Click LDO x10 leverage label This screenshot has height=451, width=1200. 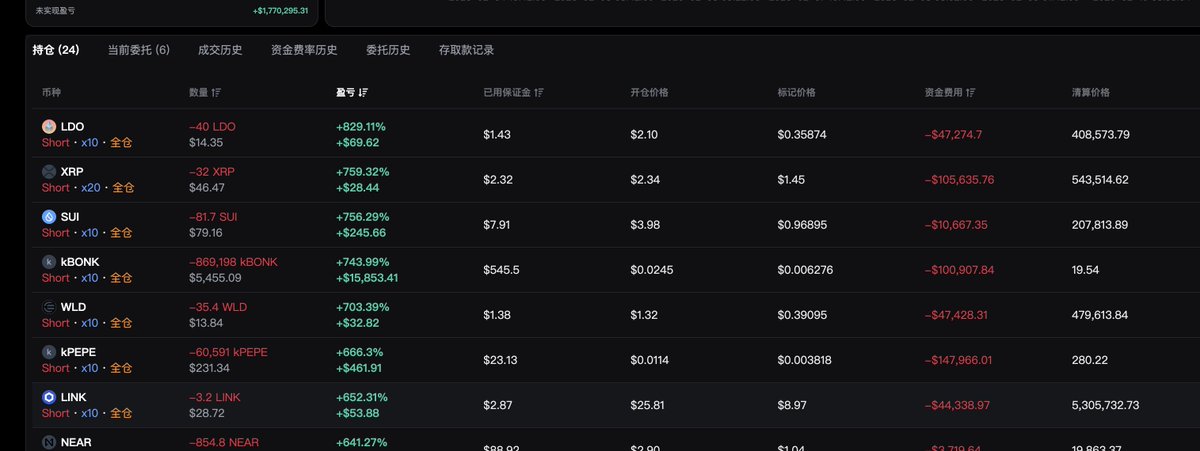(x=90, y=143)
